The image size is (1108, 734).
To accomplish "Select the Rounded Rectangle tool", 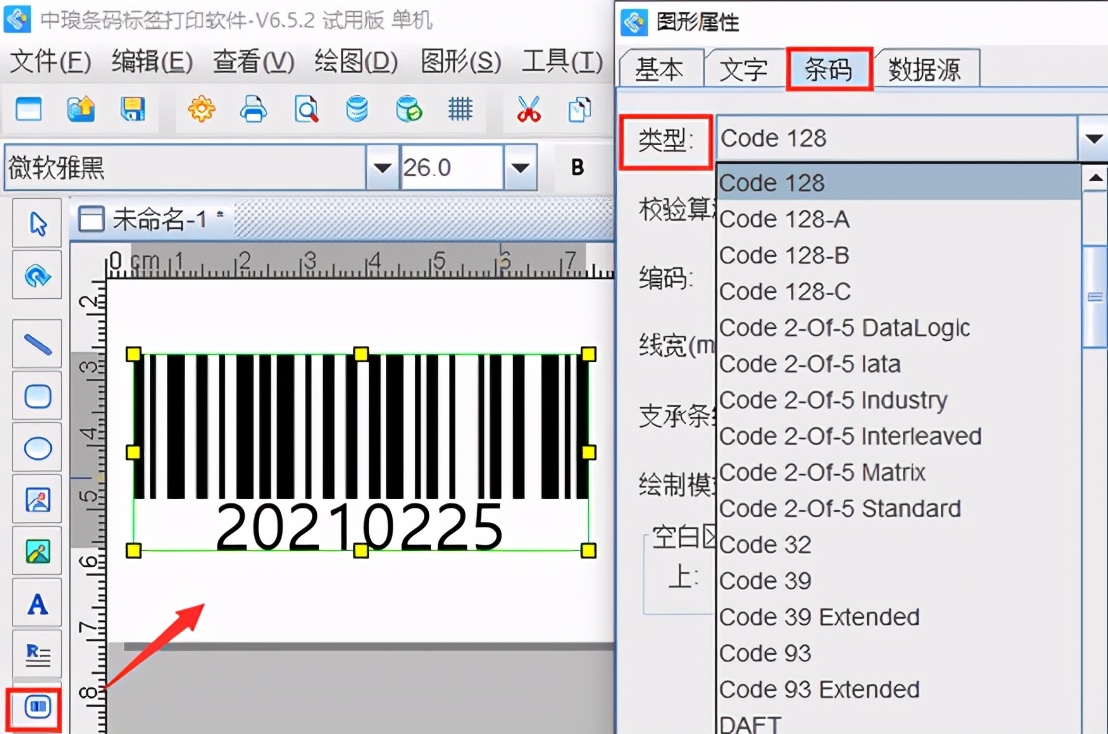I will [36, 396].
